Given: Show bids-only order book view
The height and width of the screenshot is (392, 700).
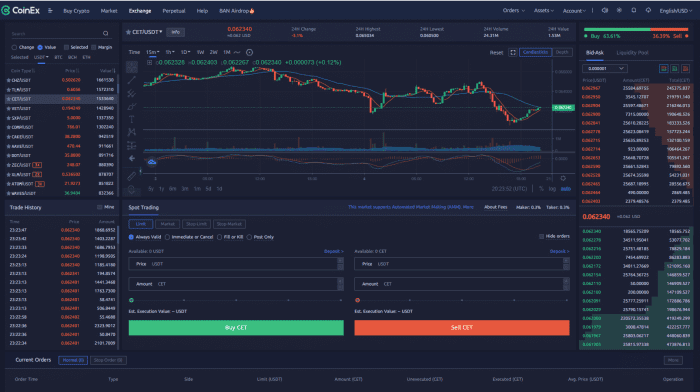Looking at the screenshot, I should (x=675, y=68).
